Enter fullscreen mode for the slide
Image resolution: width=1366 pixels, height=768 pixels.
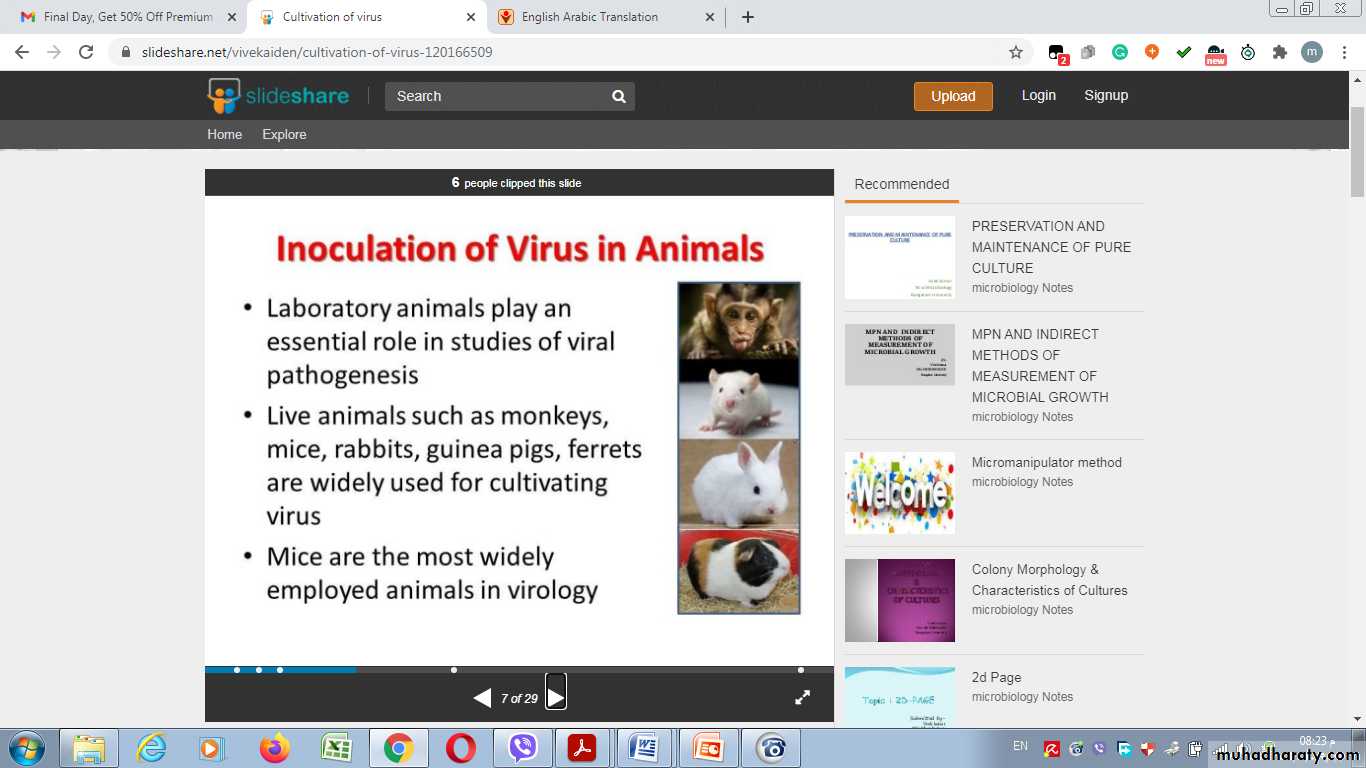point(802,698)
